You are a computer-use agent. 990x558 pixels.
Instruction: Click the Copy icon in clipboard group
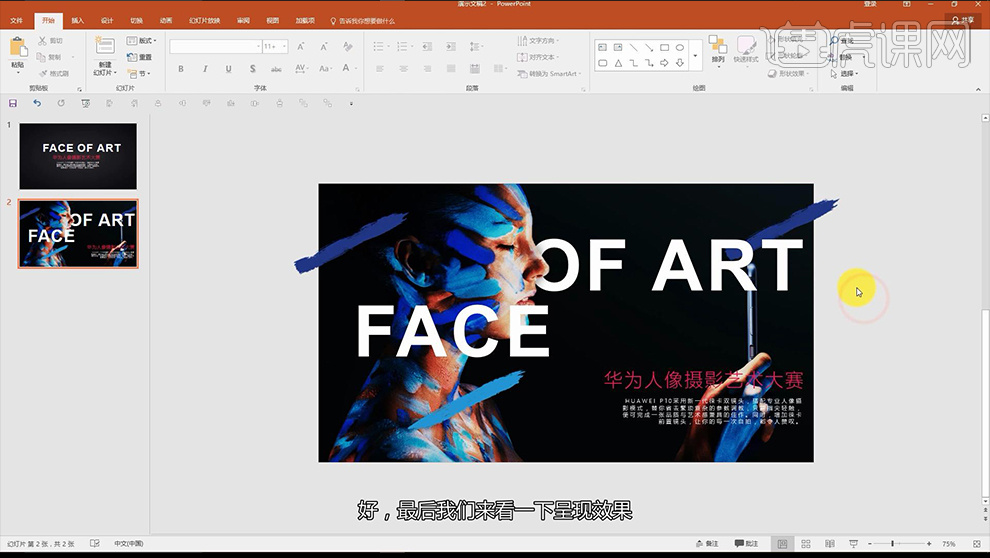pyautogui.click(x=42, y=57)
